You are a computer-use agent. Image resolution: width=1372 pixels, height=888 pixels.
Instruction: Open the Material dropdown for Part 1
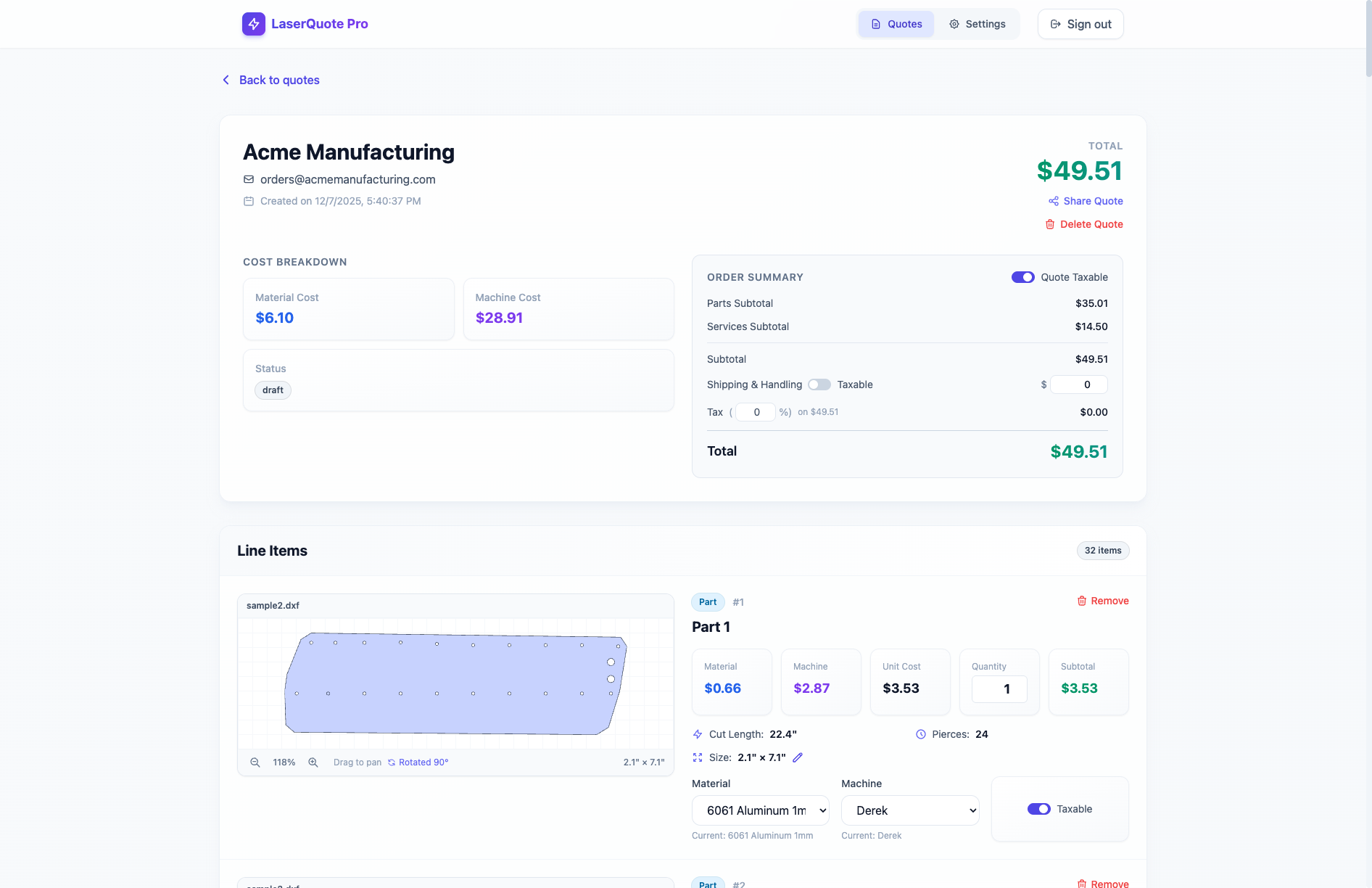[x=760, y=810]
